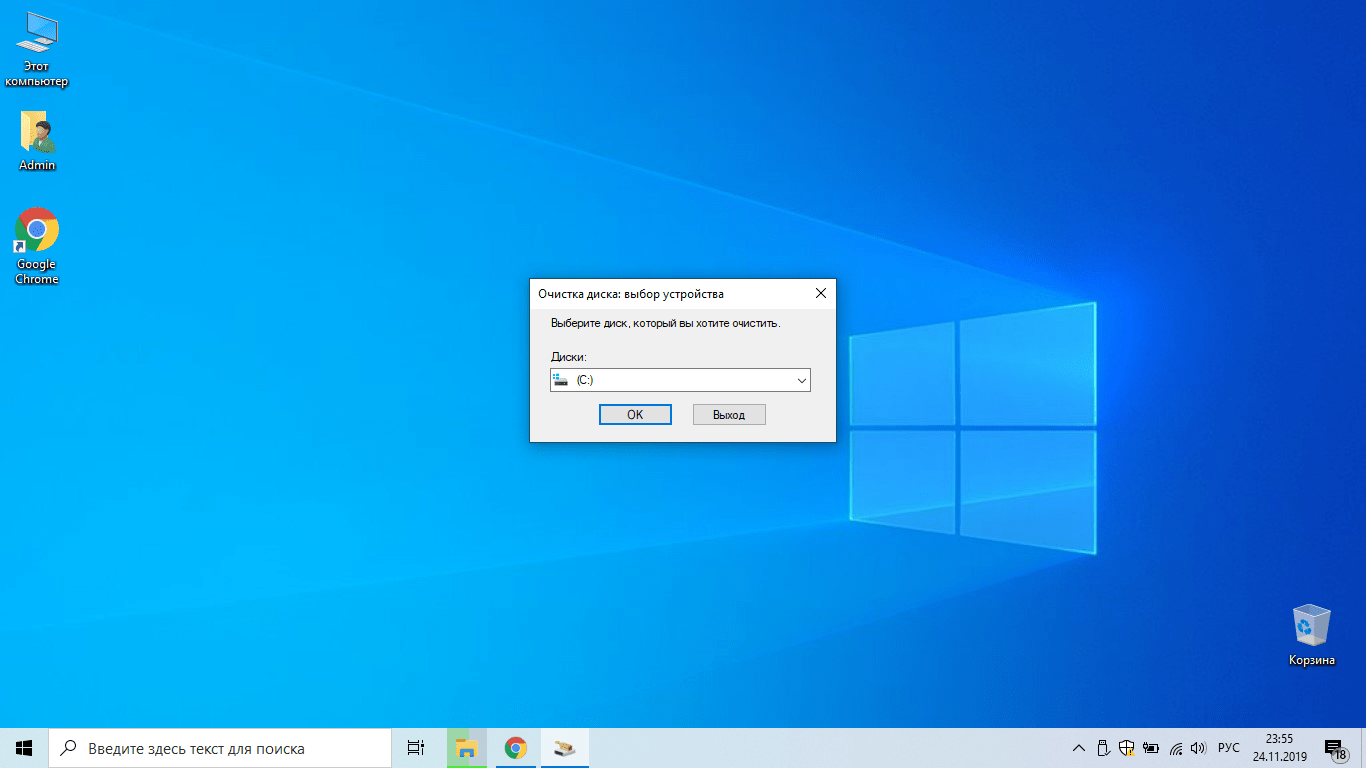Open the Start menu Windows button

(x=24, y=748)
